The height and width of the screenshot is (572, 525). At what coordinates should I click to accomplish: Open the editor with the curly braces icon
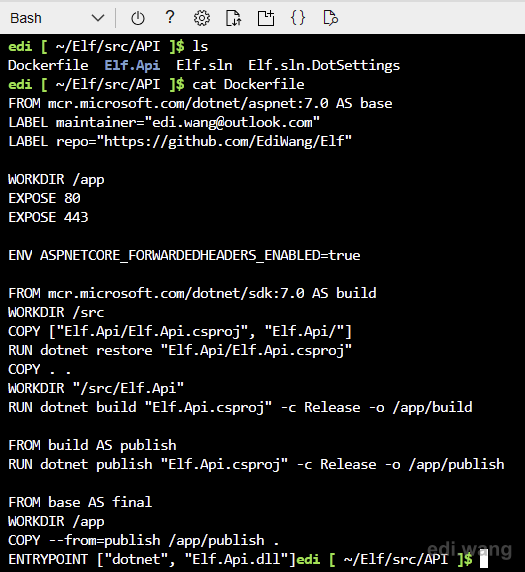298,18
